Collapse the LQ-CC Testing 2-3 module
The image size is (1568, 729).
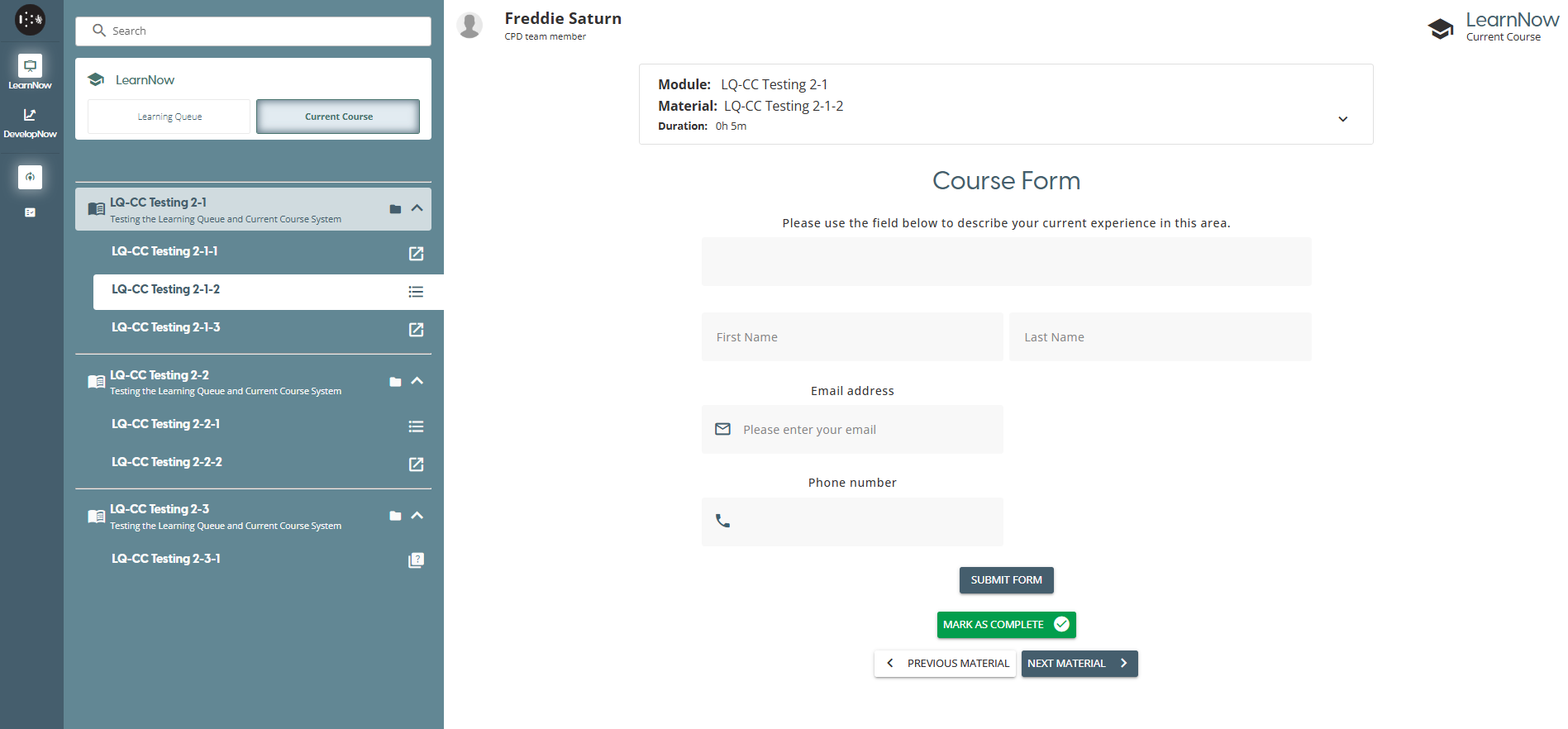pyautogui.click(x=417, y=516)
